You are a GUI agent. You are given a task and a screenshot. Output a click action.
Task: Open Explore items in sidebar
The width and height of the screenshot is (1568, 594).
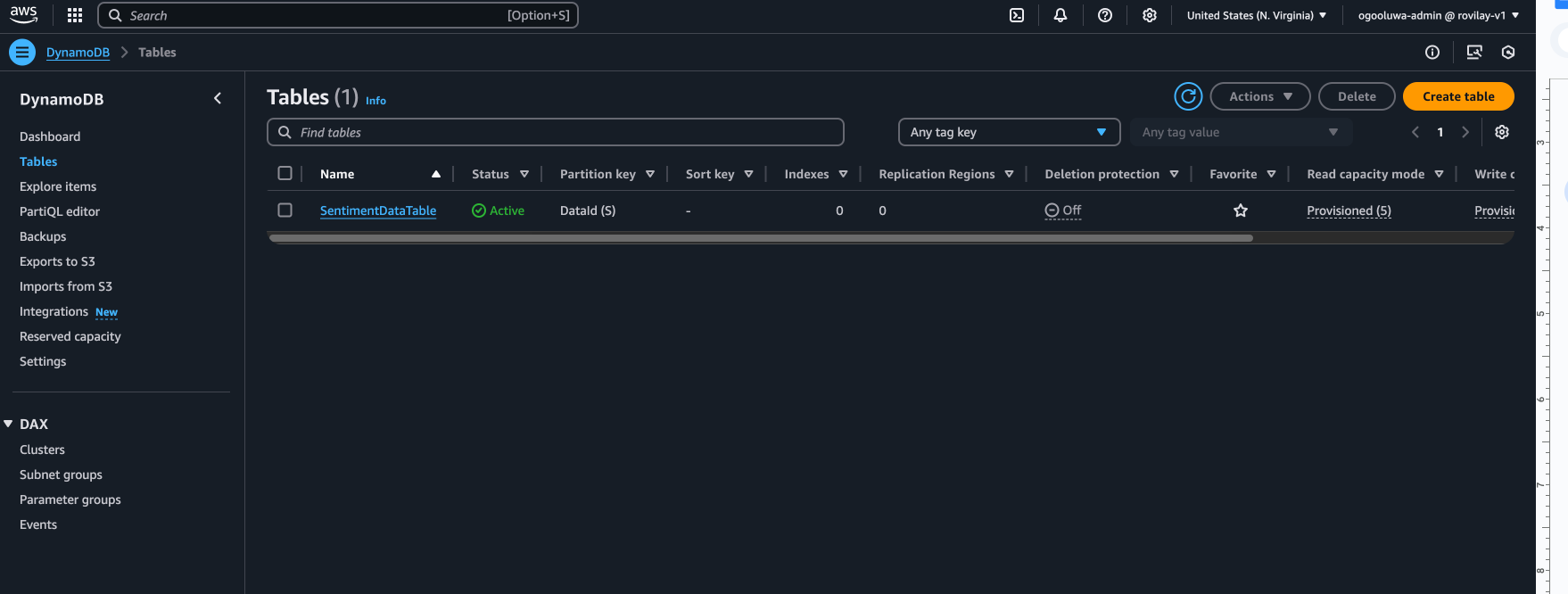(58, 186)
